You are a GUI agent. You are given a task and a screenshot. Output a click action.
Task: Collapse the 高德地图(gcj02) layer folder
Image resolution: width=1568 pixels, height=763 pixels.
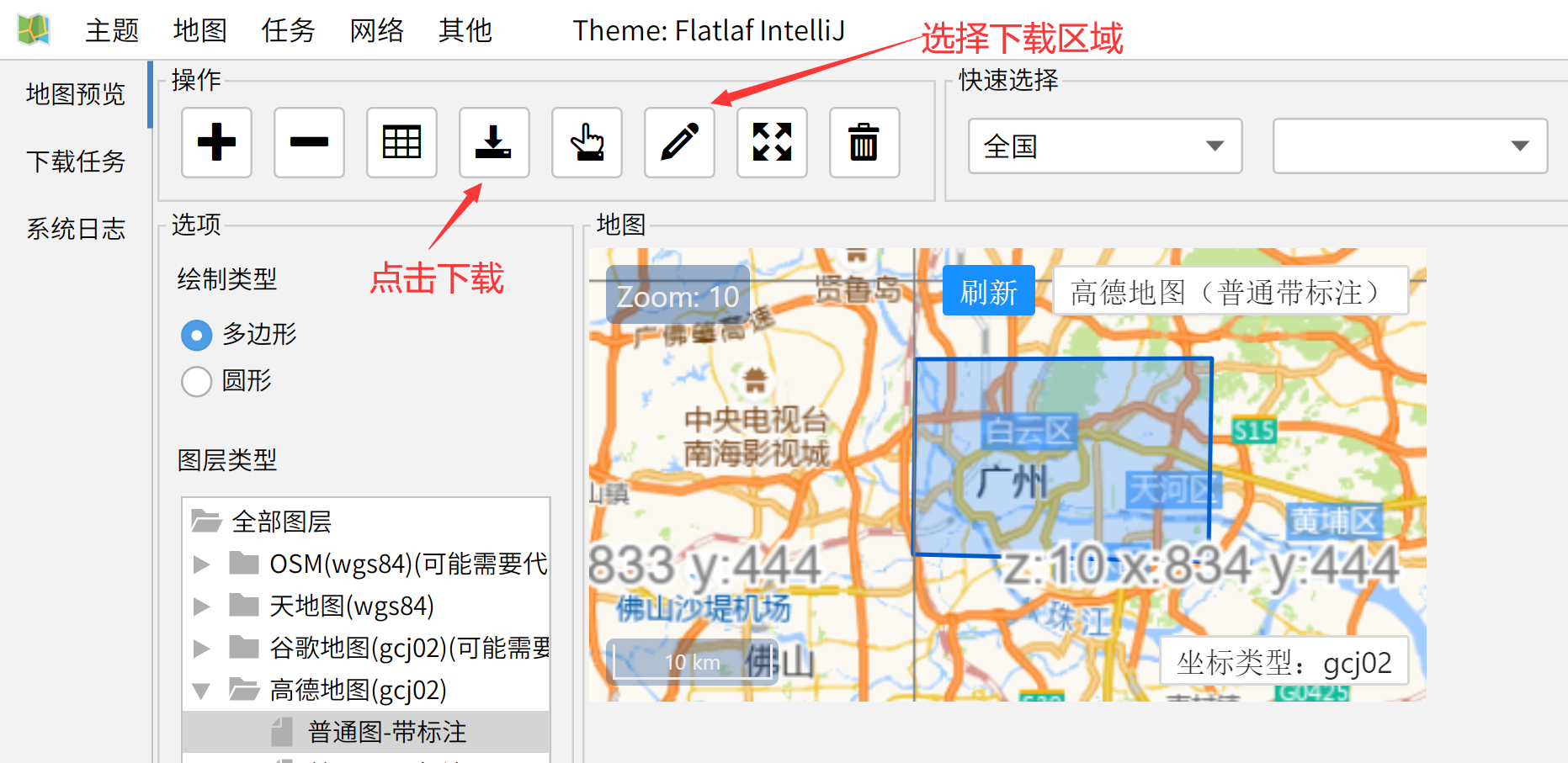tap(201, 691)
